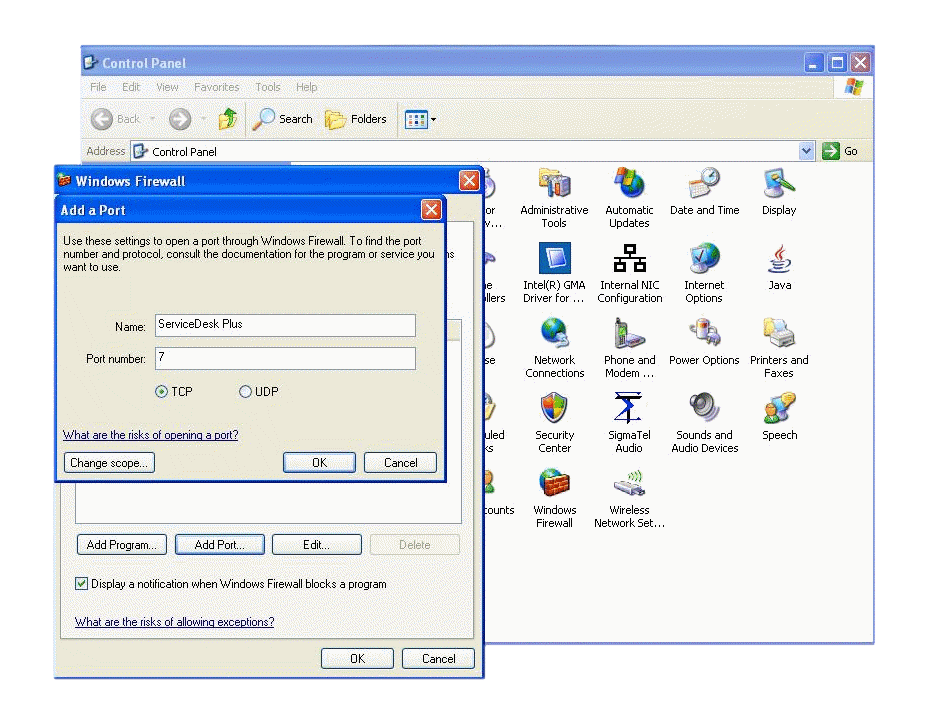Image resolution: width=940 pixels, height=712 pixels.
Task: Open the Help menu
Action: pyautogui.click(x=306, y=87)
